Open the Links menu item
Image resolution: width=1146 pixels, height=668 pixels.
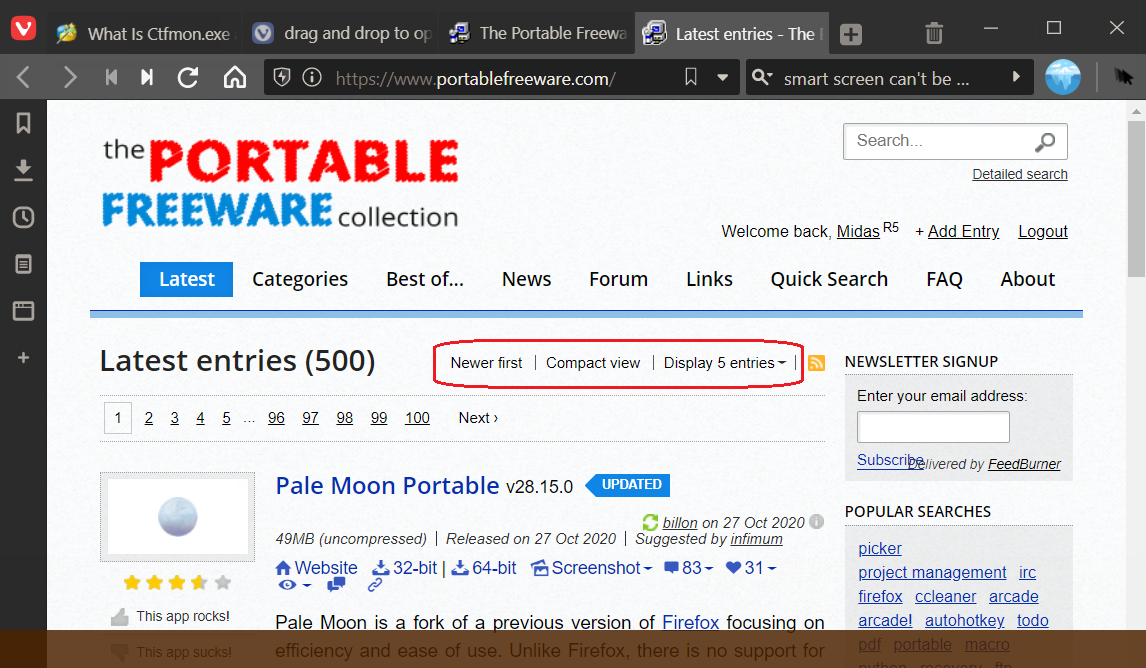tap(709, 279)
